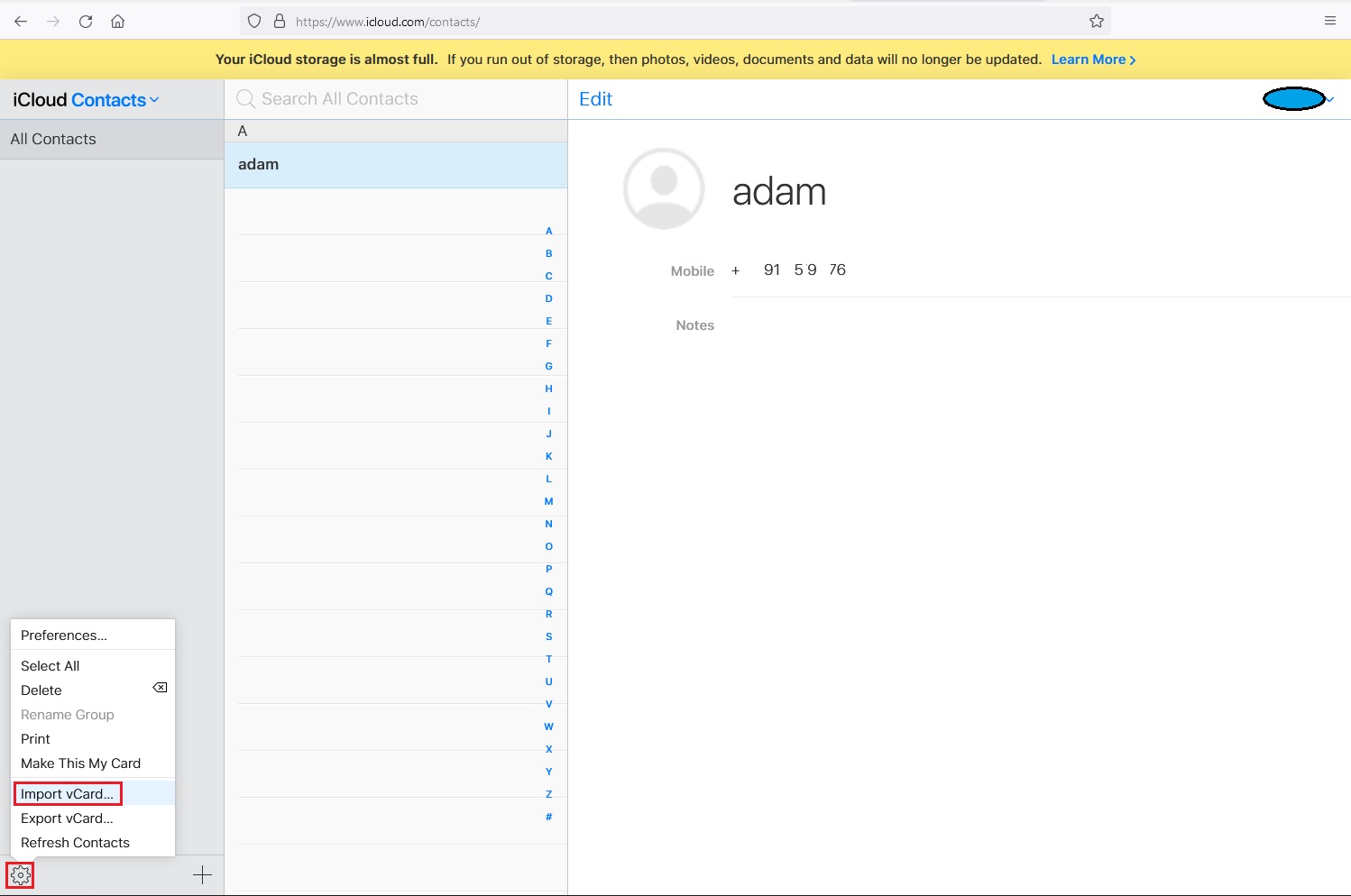Click the search magnifier in Search All Contacts
This screenshot has height=896, width=1351.
pos(244,98)
